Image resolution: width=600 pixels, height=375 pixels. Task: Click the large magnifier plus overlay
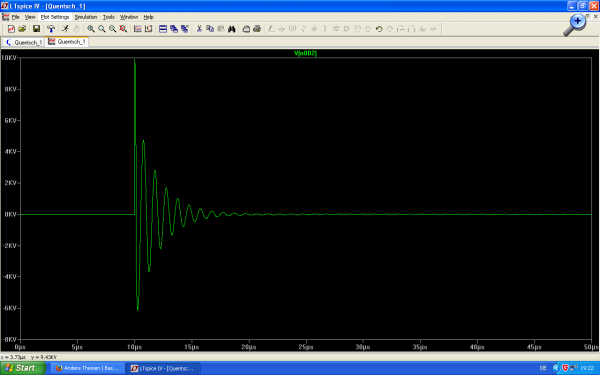(574, 25)
